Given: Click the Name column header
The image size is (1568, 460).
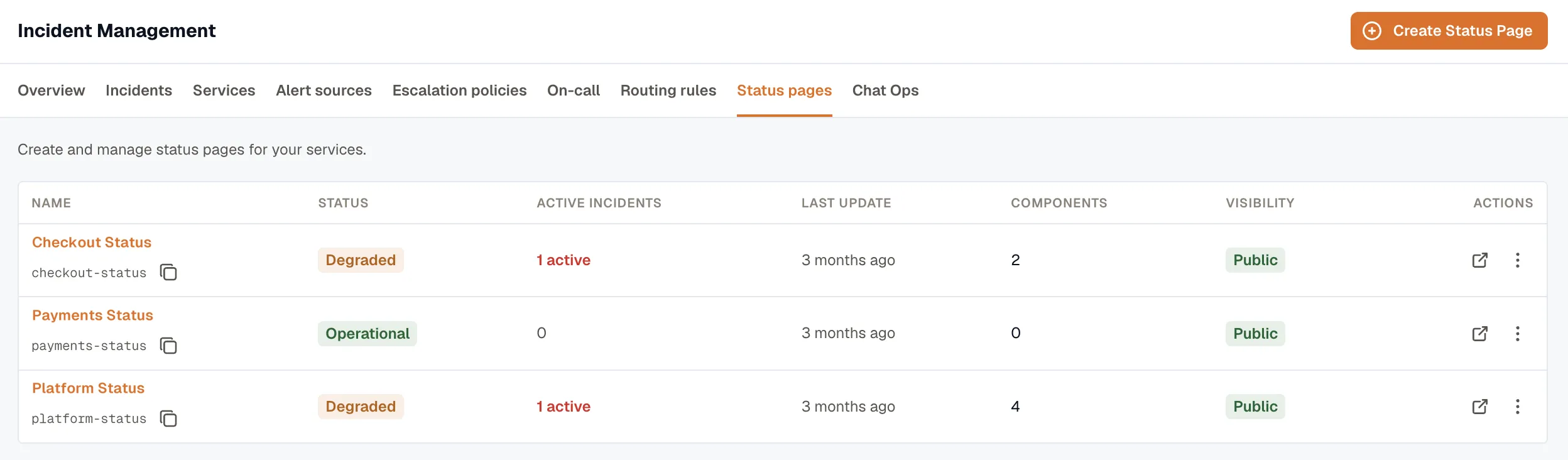Looking at the screenshot, I should tap(52, 203).
